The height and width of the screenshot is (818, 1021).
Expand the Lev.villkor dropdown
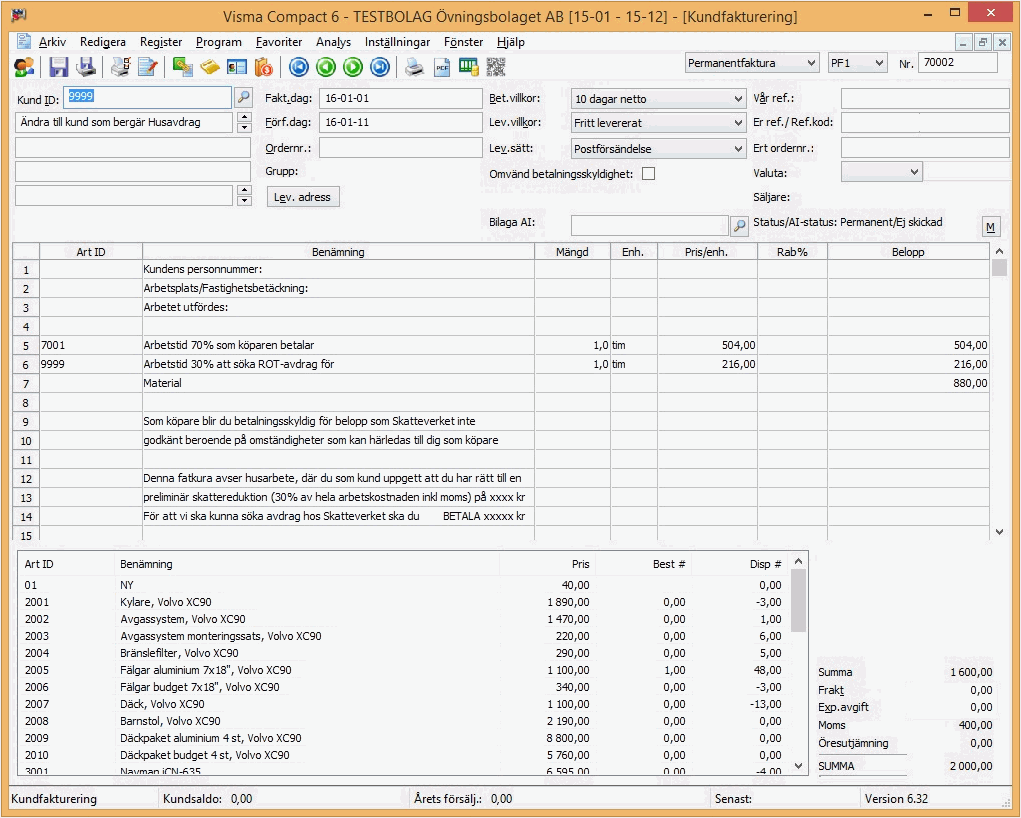[x=737, y=123]
